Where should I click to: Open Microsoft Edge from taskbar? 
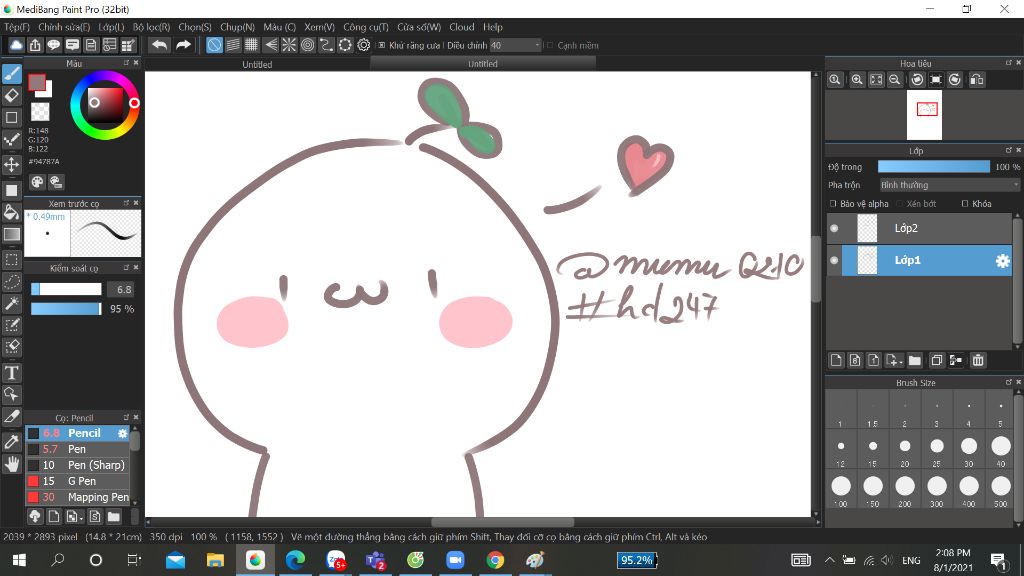point(295,560)
